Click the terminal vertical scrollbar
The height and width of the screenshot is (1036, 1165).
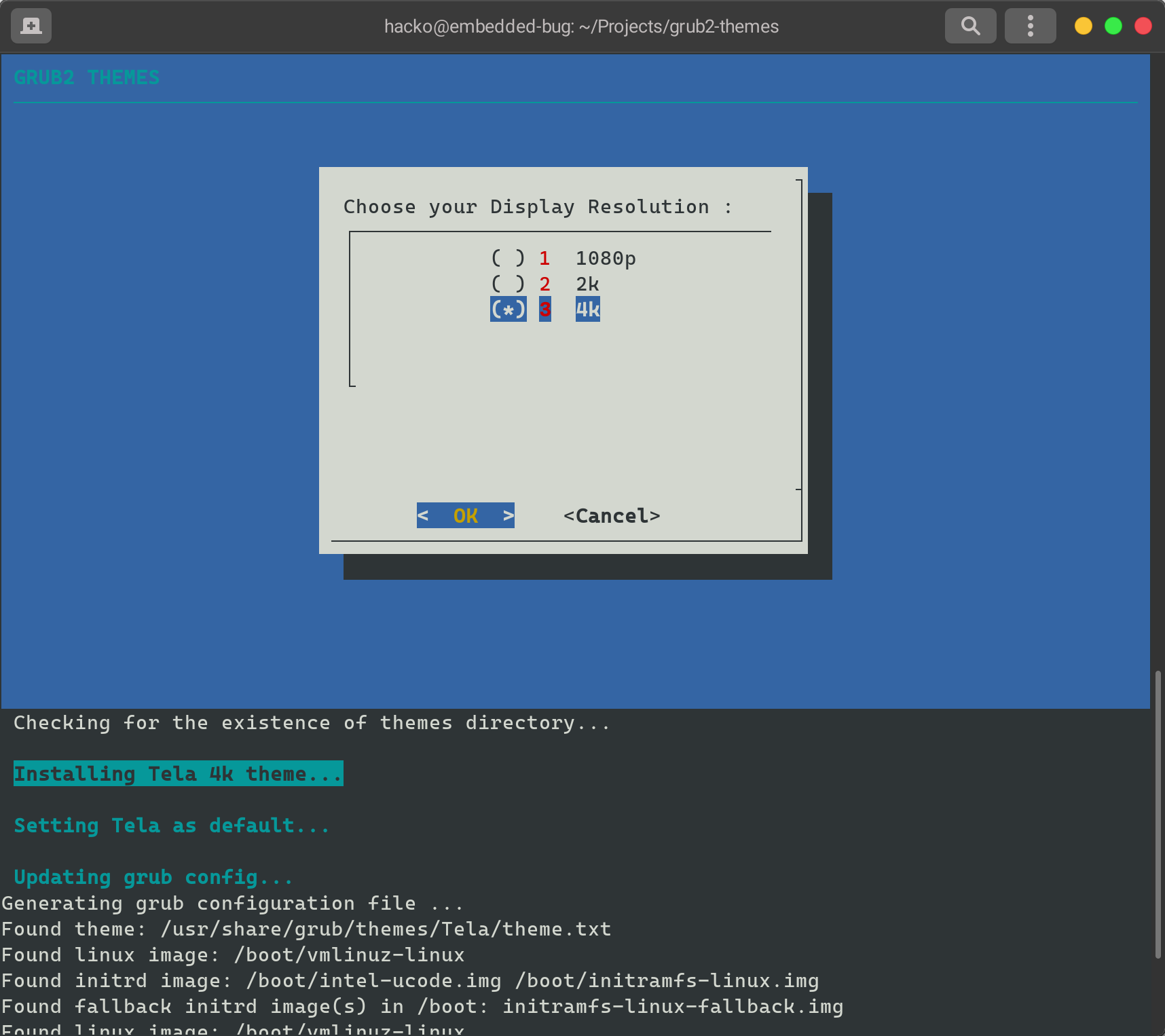click(1158, 814)
